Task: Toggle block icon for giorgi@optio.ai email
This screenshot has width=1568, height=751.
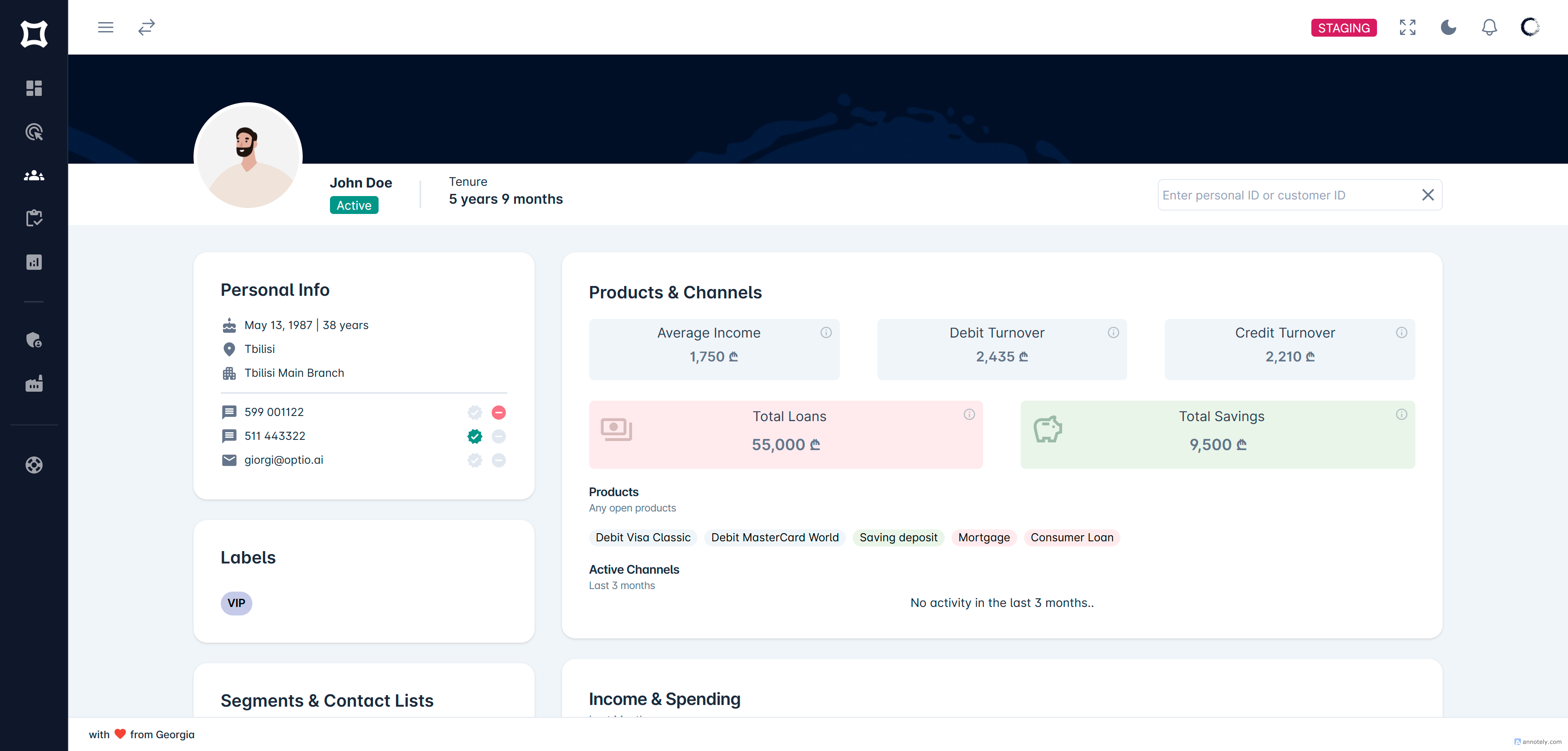Action: 498,460
